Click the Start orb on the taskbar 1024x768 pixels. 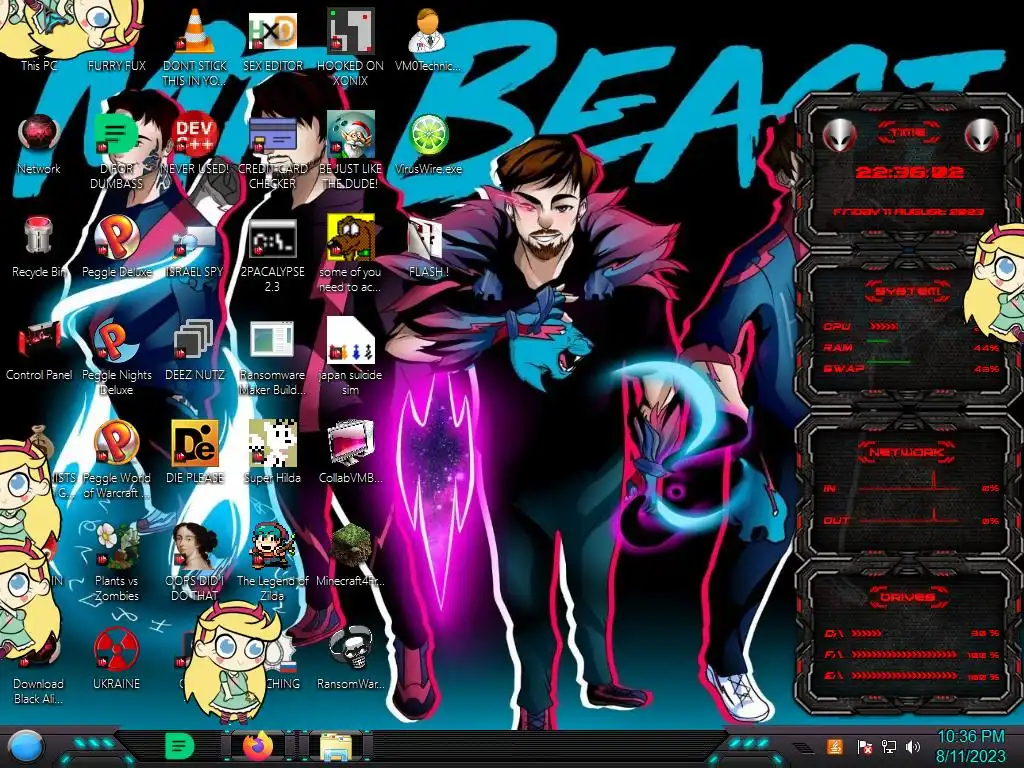25,747
